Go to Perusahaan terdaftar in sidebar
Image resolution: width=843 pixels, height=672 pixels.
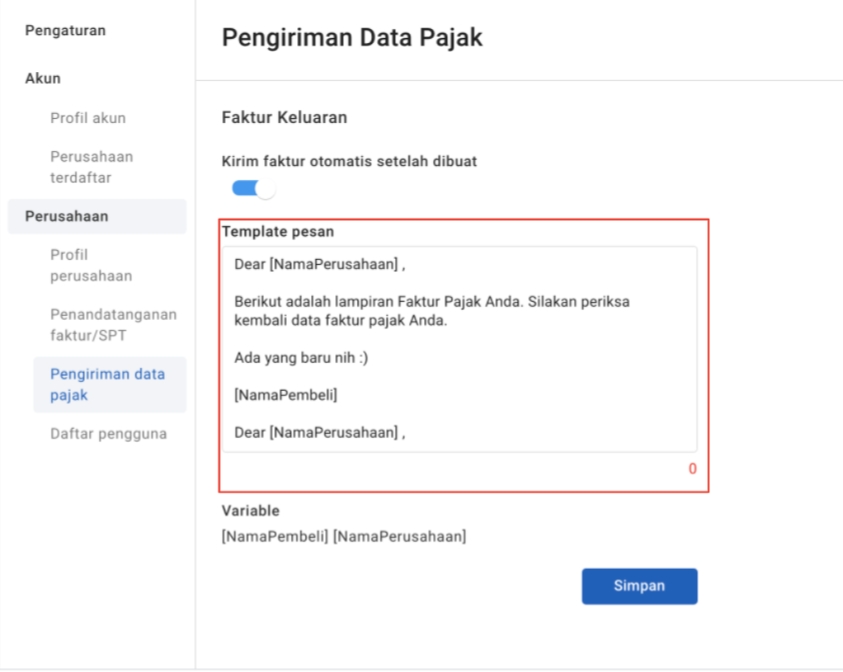(x=92, y=166)
